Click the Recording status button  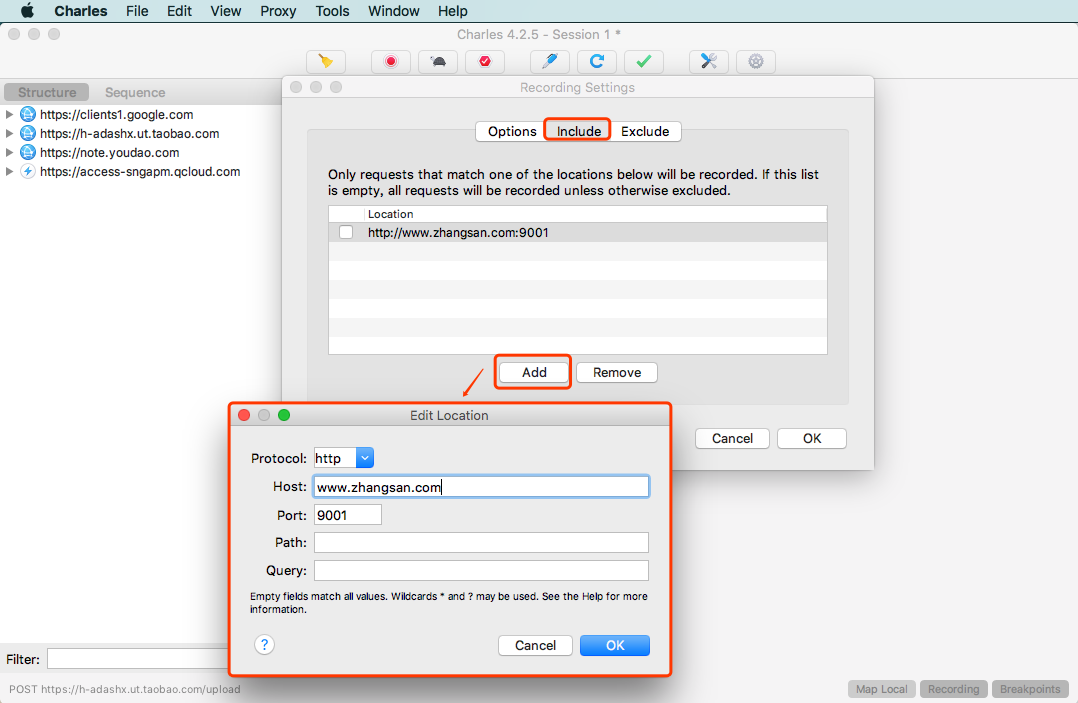click(x=954, y=689)
